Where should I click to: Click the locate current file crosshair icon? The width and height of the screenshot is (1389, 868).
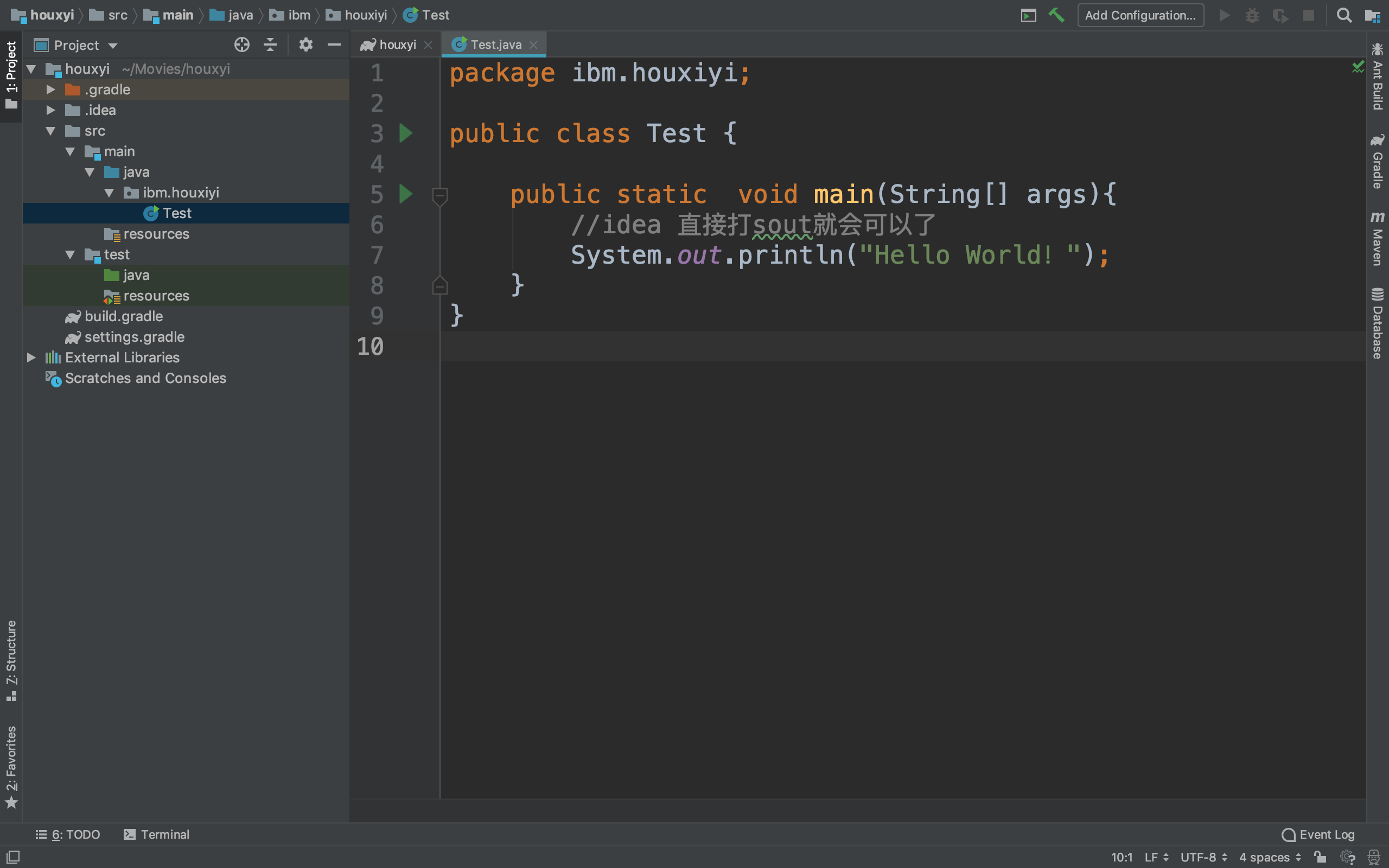click(241, 45)
